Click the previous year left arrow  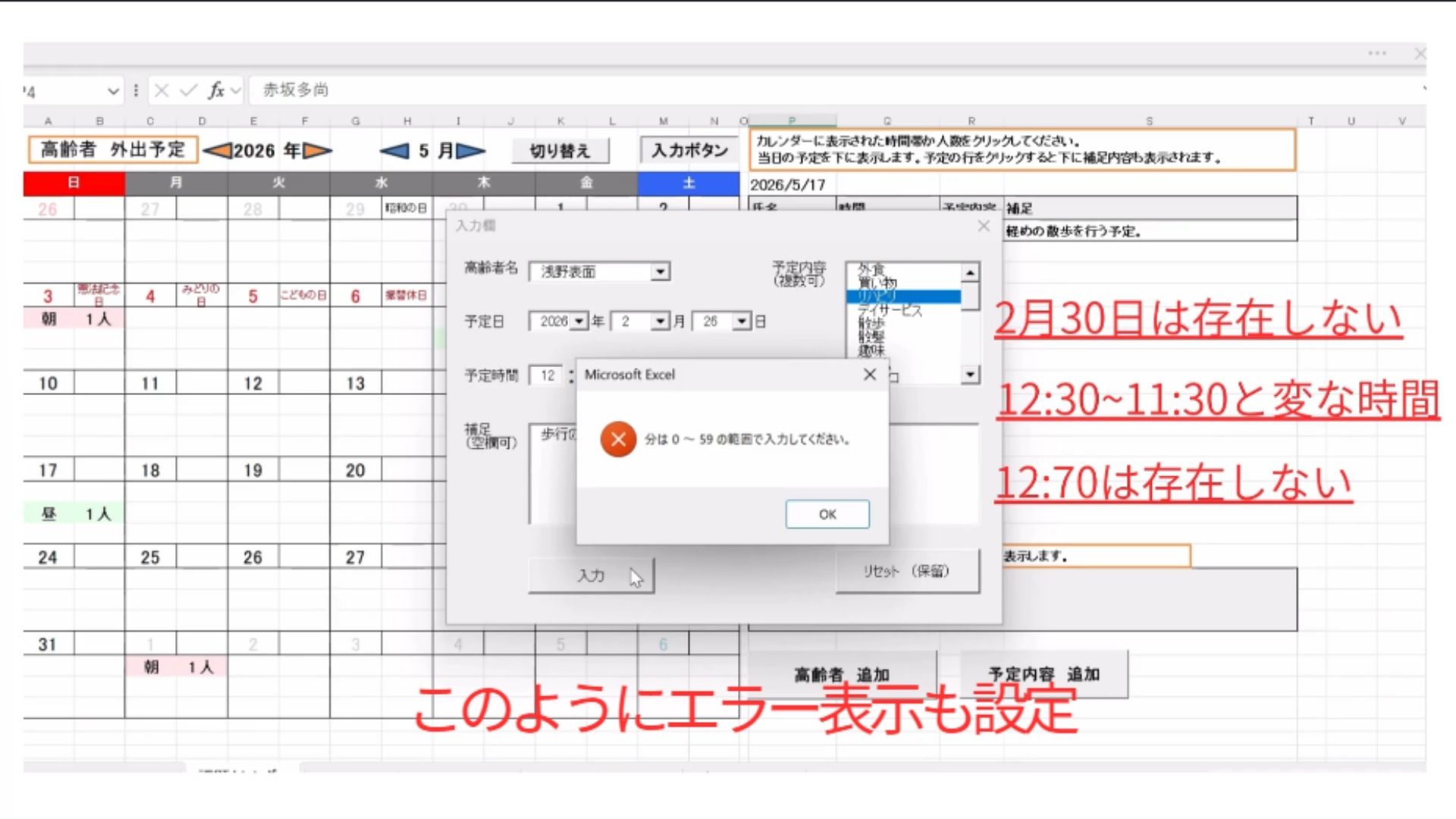tap(217, 151)
